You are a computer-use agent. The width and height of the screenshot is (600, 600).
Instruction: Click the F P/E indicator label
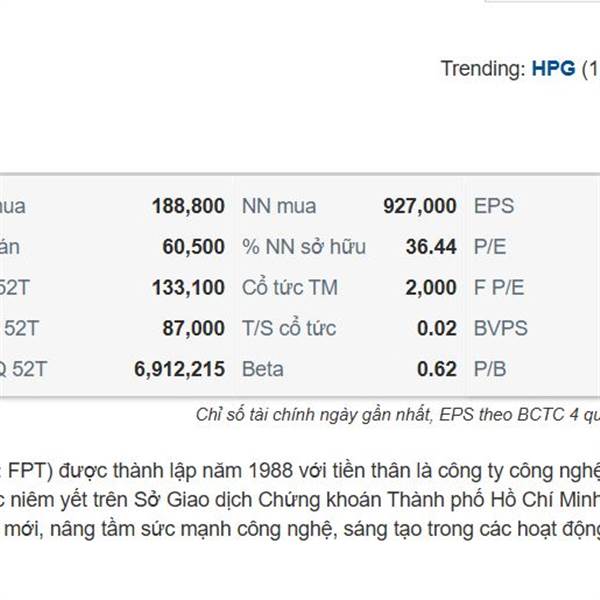point(500,288)
